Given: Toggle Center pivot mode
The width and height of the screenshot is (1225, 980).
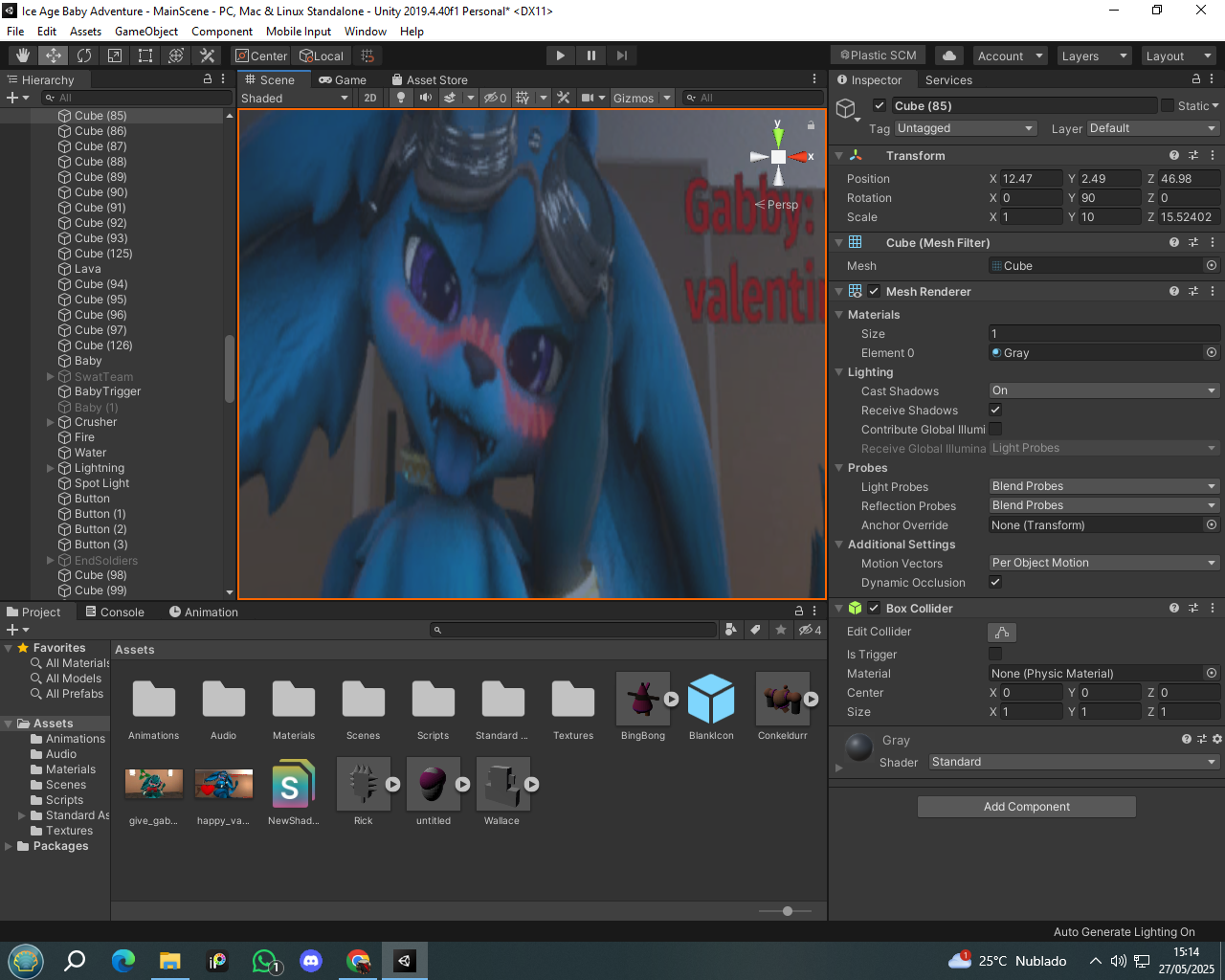Looking at the screenshot, I should pyautogui.click(x=260, y=56).
